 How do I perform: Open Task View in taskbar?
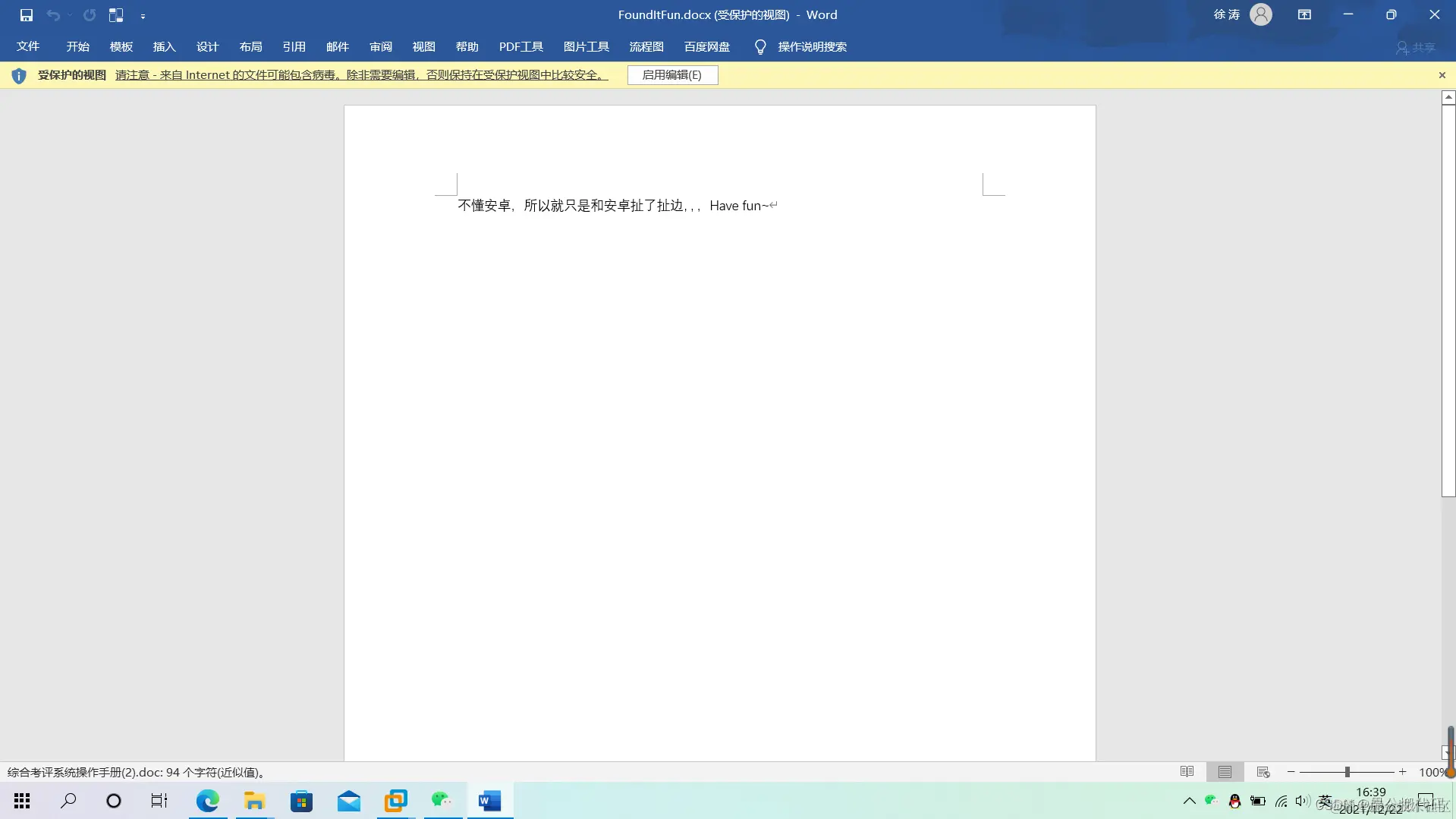[159, 801]
